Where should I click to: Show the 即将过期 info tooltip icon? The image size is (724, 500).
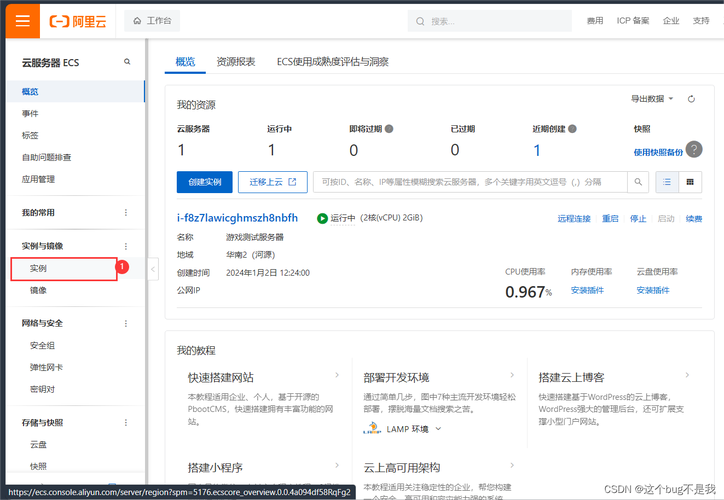389,129
